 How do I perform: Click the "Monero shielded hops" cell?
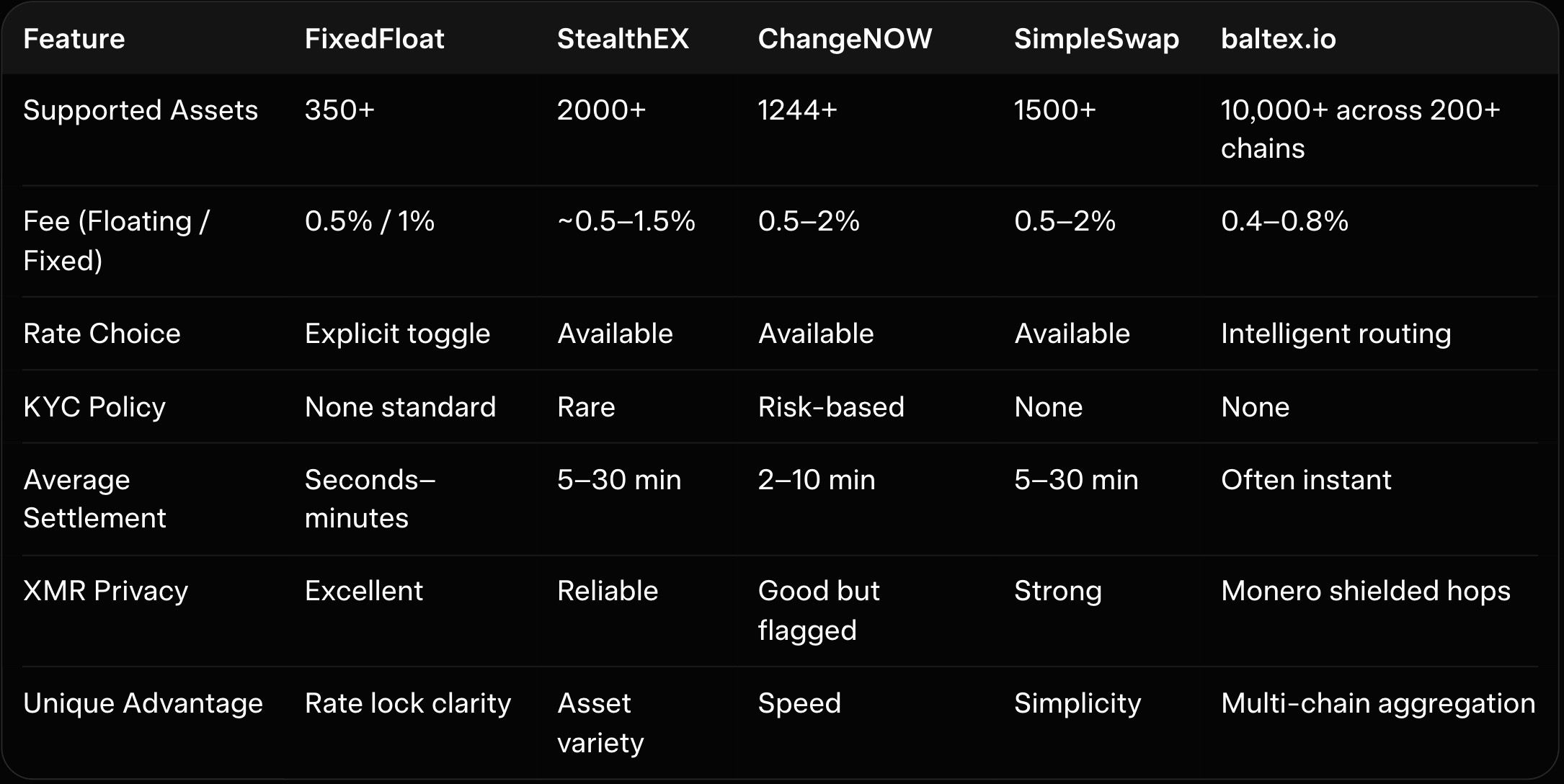(x=1365, y=591)
